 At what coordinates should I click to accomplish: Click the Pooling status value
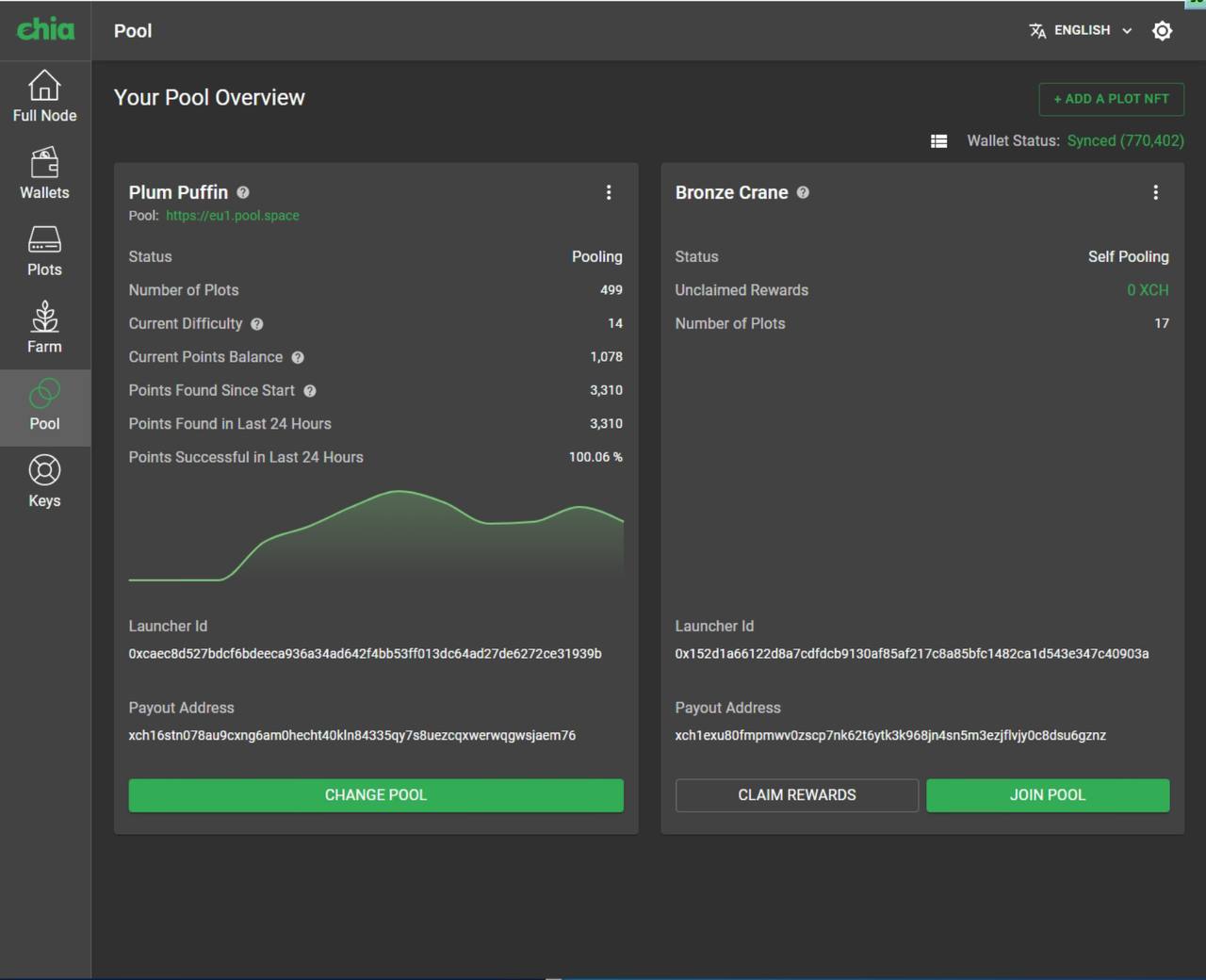(x=597, y=256)
